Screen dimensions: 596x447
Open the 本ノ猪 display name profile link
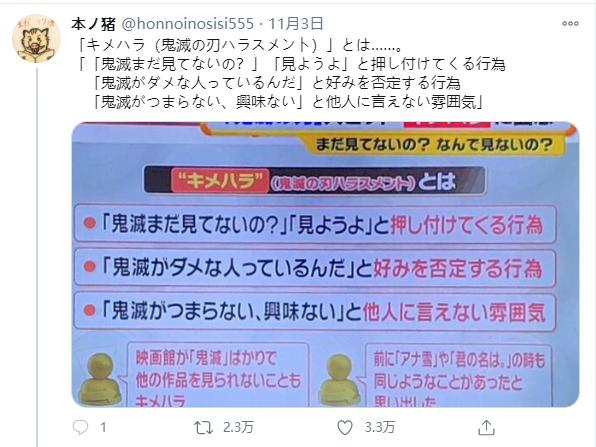[94, 24]
